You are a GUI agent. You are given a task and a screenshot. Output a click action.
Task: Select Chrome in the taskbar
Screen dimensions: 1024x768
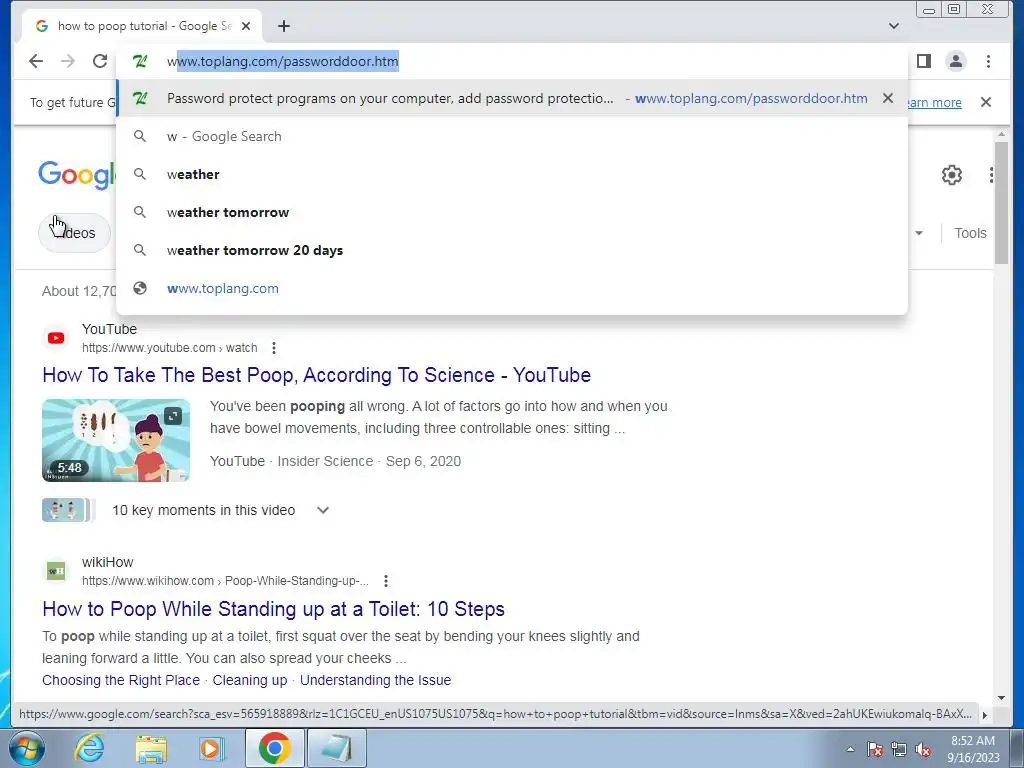274,748
